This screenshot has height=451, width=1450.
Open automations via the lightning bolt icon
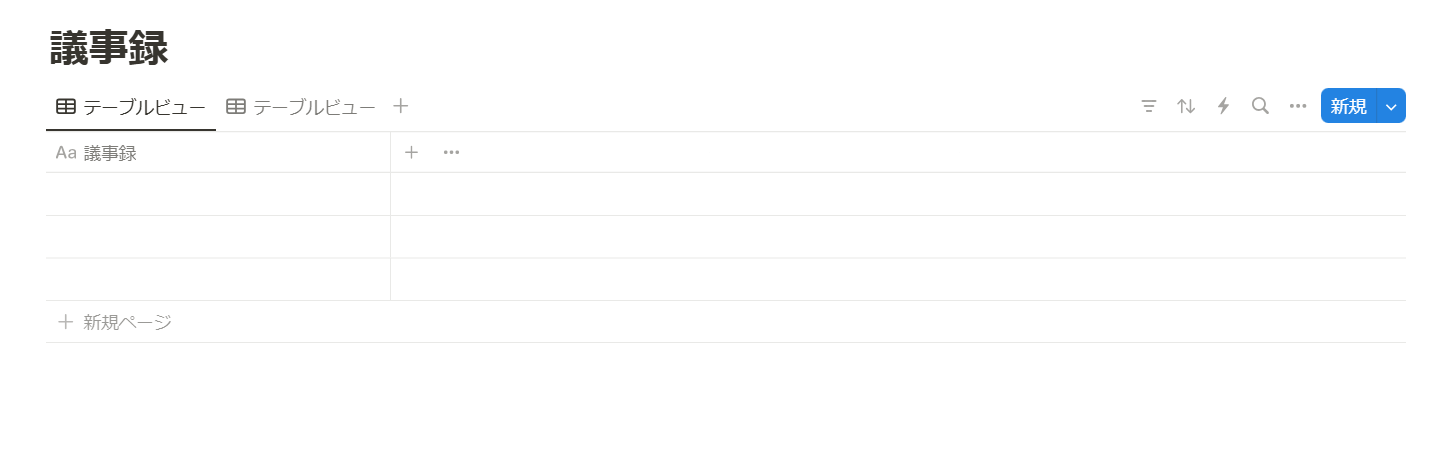pos(1223,106)
